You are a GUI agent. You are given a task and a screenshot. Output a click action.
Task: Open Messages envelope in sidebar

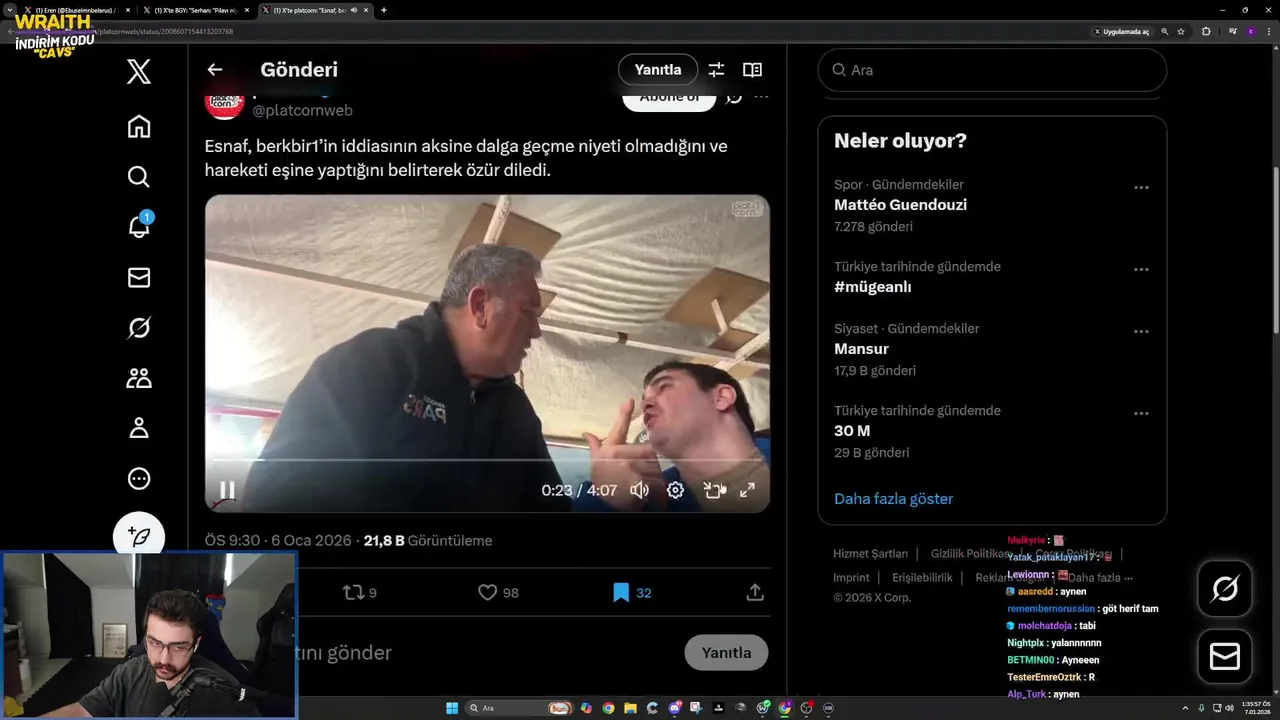139,277
